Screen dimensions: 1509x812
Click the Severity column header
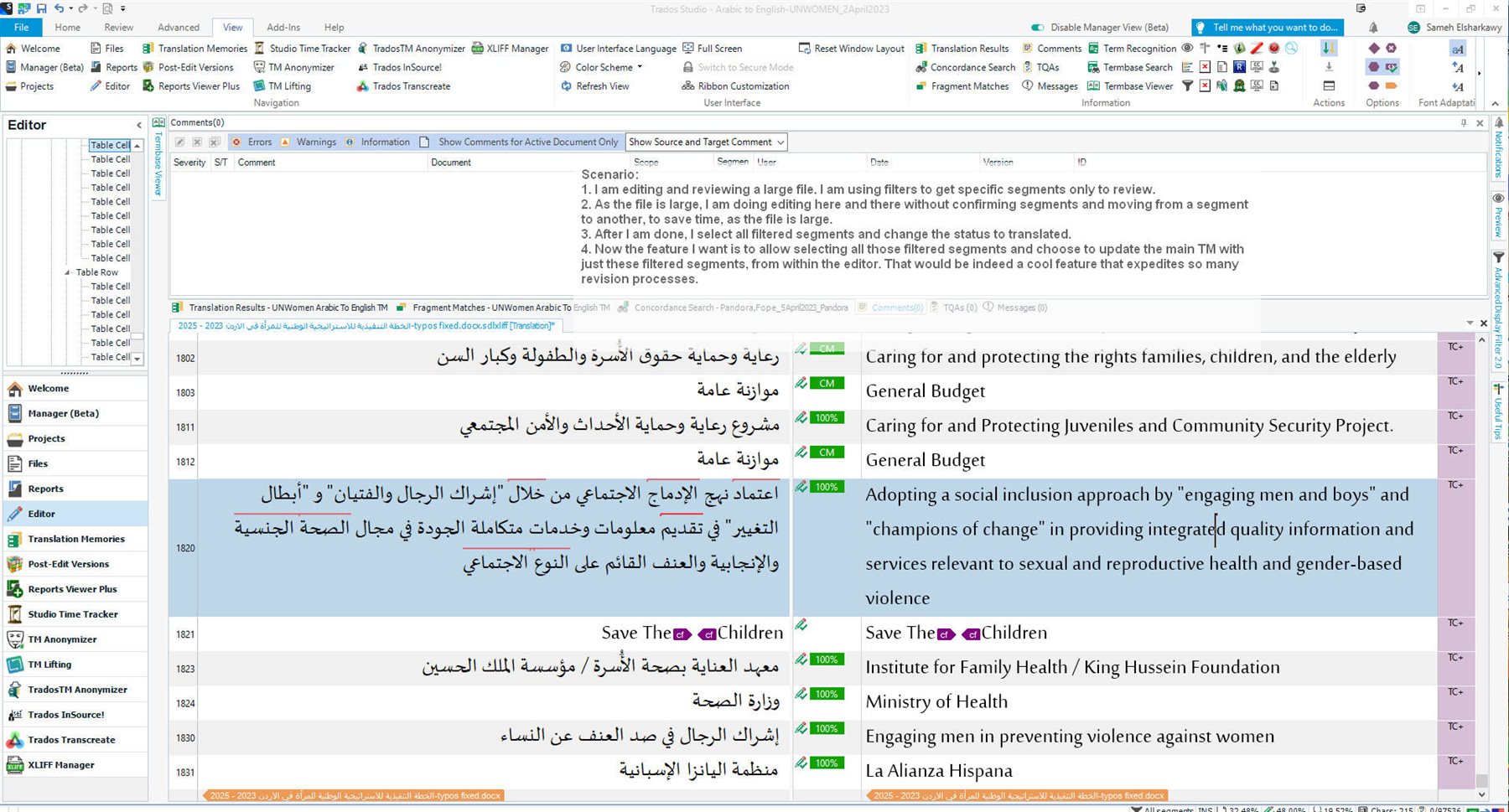tap(189, 163)
